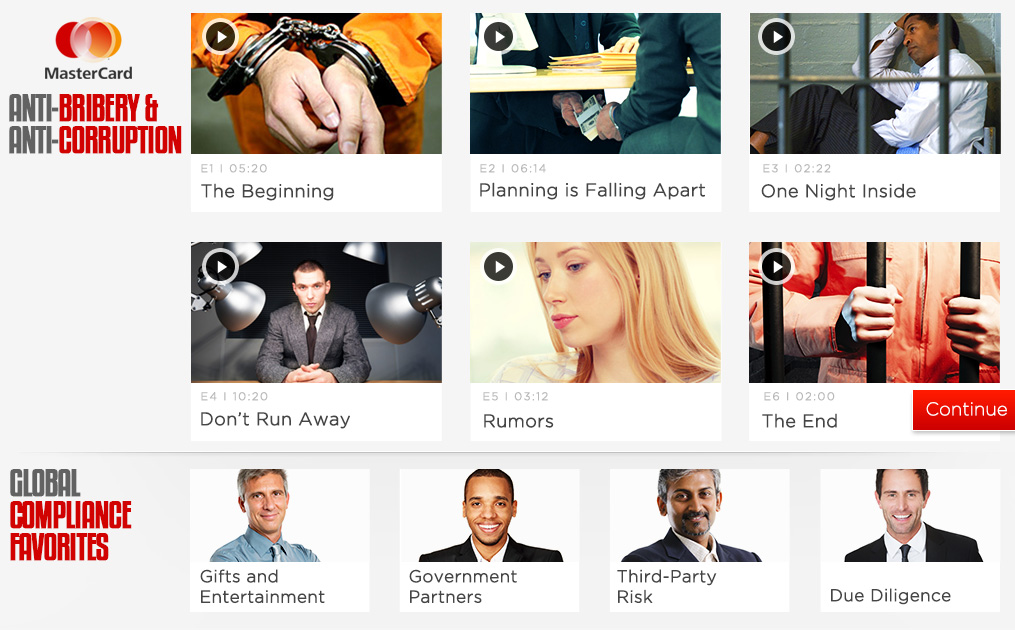Select One Night Inside title text
Screen dimensions: 1015x630
[838, 191]
